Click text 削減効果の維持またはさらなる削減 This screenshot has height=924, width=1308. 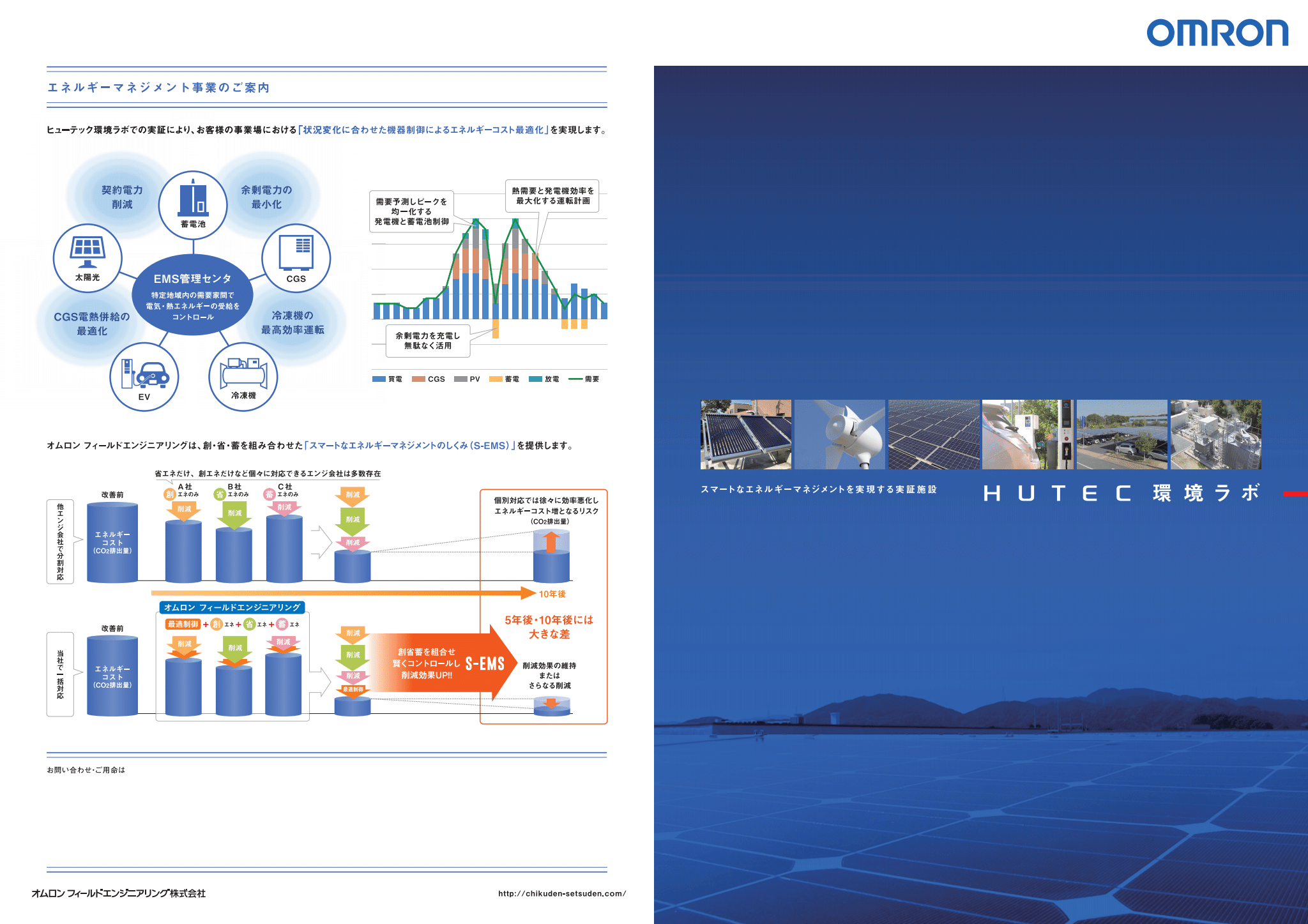[x=549, y=676]
